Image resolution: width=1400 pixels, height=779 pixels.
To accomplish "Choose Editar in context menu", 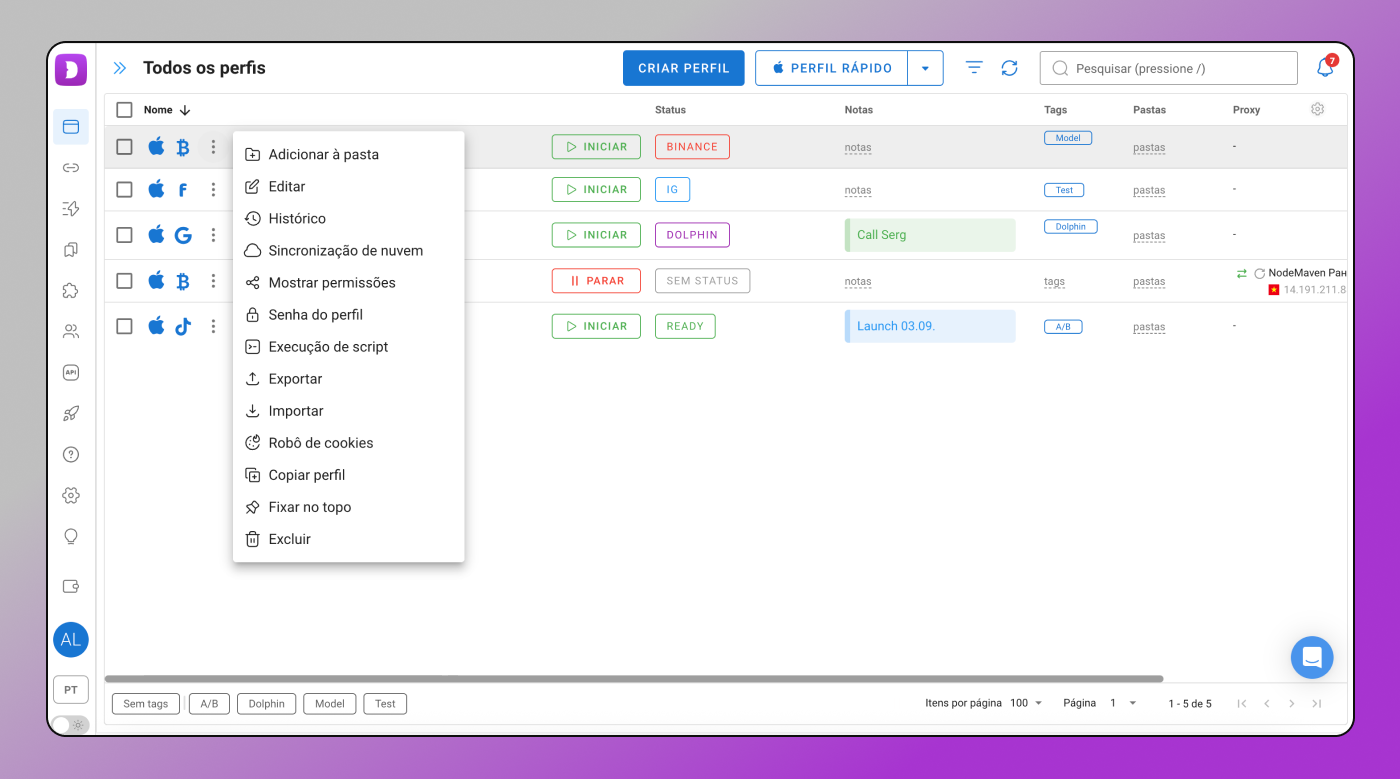I will [x=348, y=187].
